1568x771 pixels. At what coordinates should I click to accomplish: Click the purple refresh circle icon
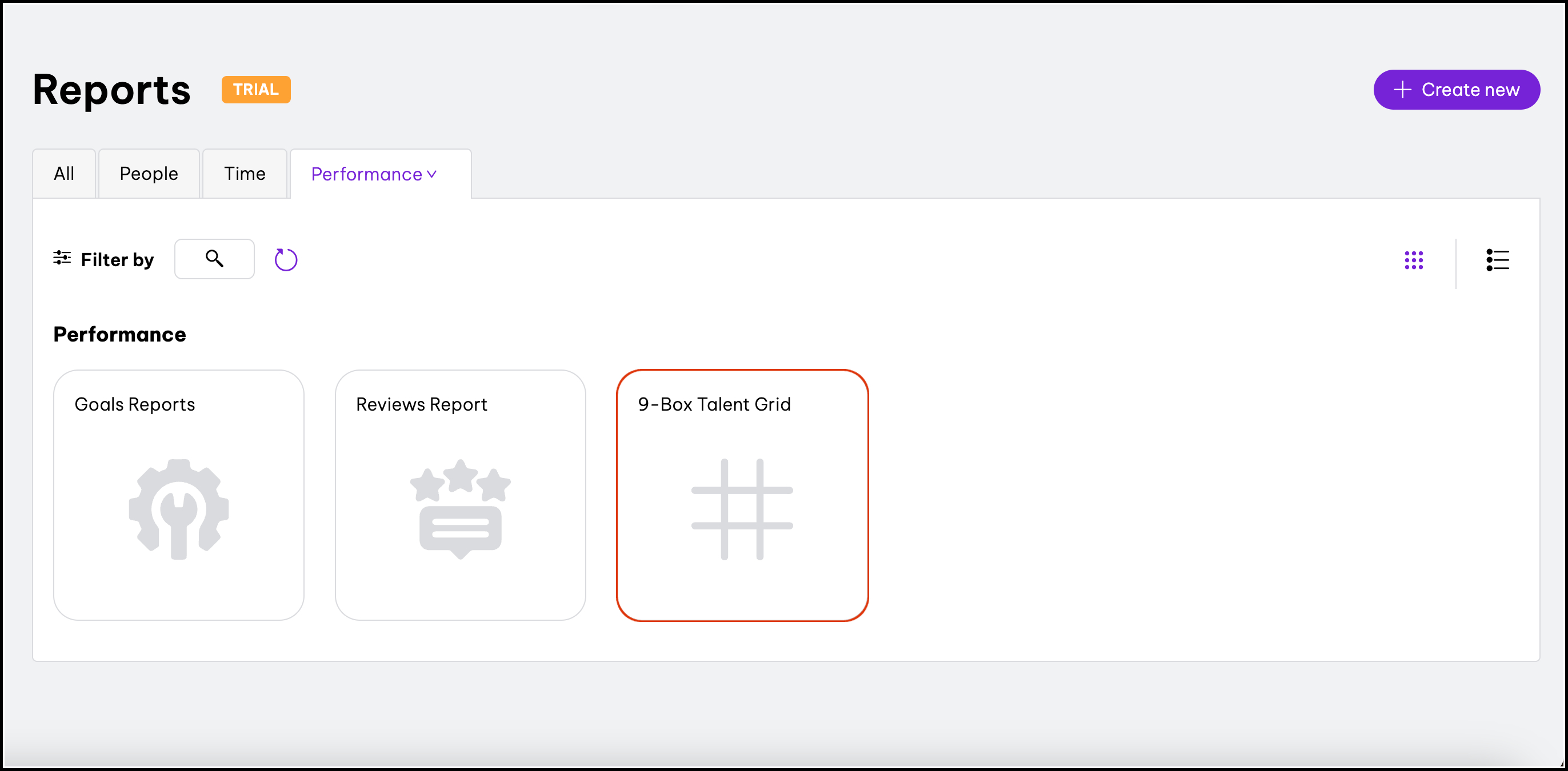coord(286,260)
